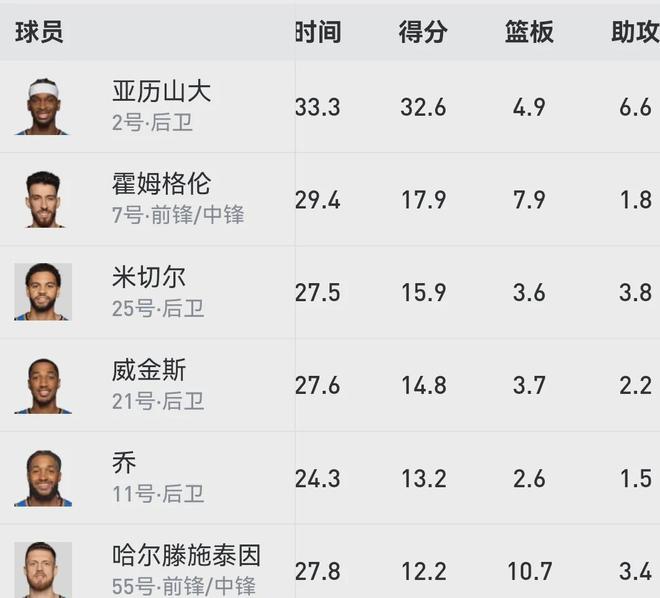Sort by the 篮板 column header

[529, 32]
